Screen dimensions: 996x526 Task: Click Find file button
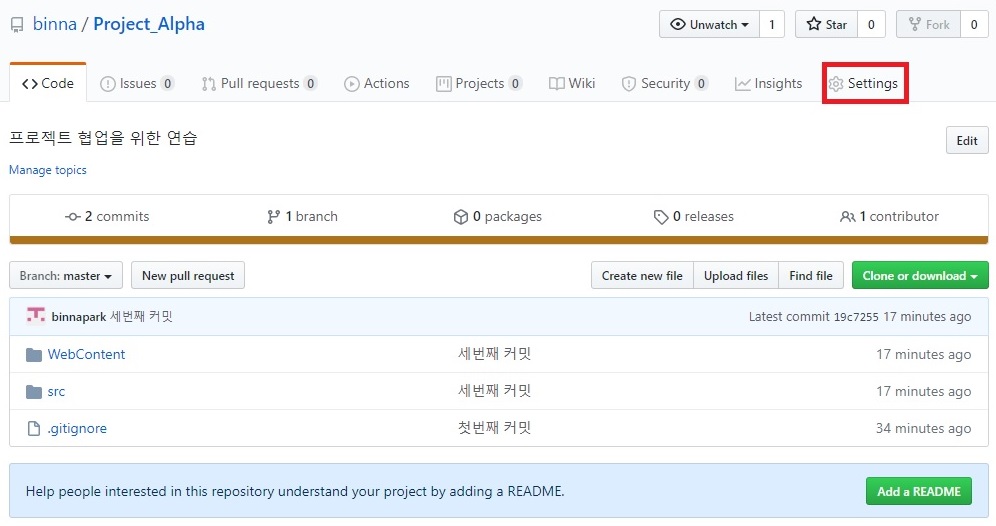811,276
